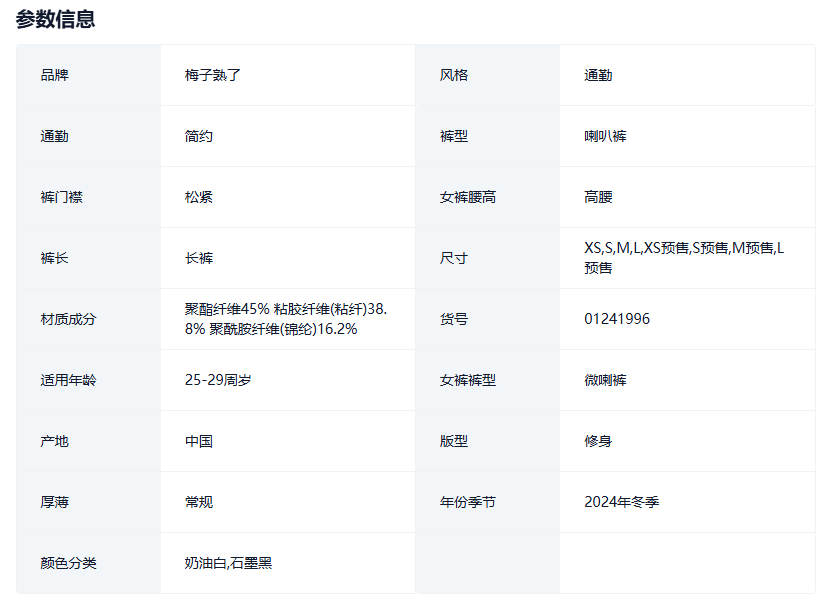
Task: Click the 微喇裤 value
Action: click(x=605, y=380)
